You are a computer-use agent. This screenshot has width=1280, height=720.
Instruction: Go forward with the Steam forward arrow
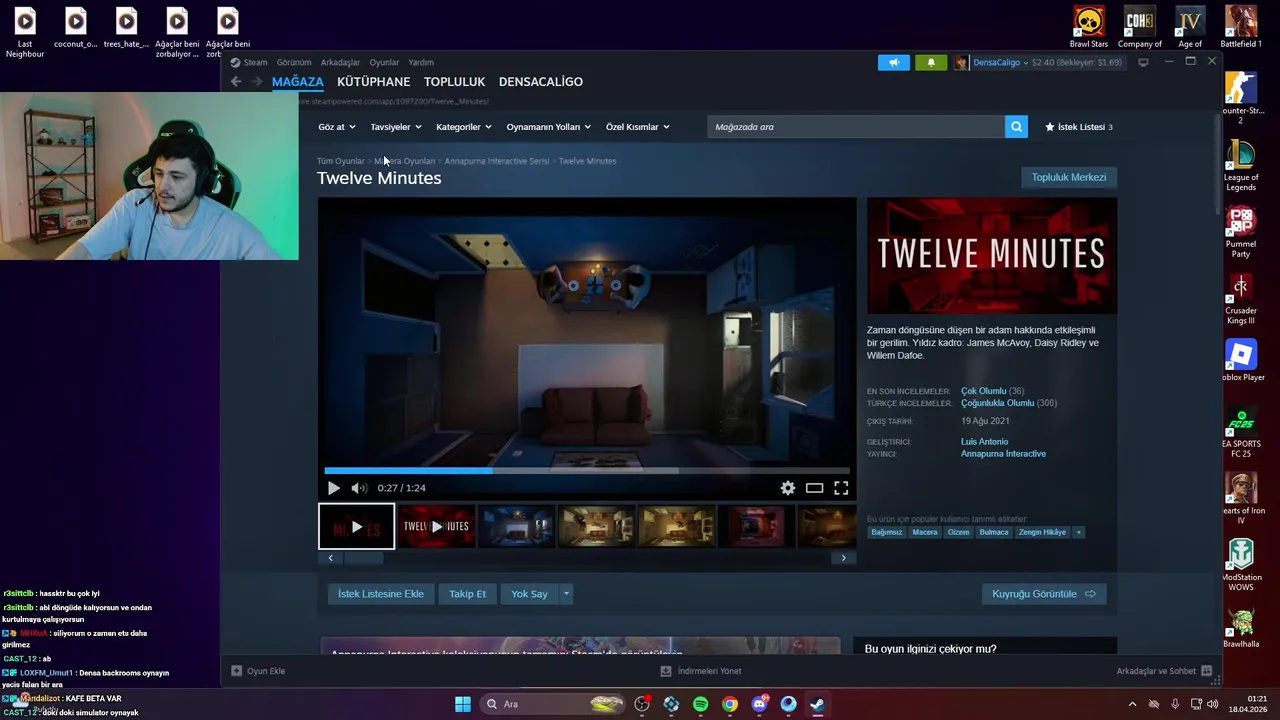258,82
